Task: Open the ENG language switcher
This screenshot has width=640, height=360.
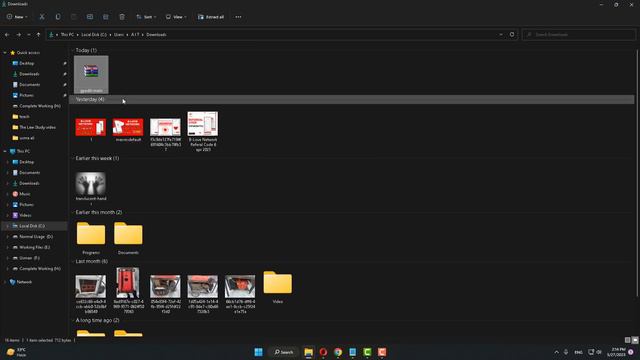Action: [x=578, y=352]
